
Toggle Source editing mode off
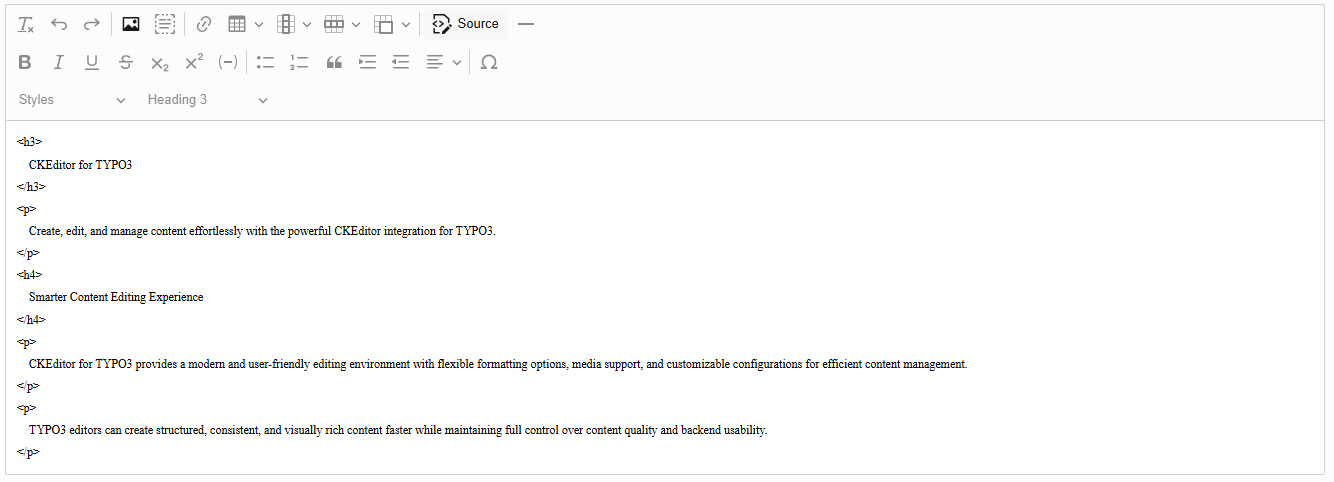click(x=465, y=24)
